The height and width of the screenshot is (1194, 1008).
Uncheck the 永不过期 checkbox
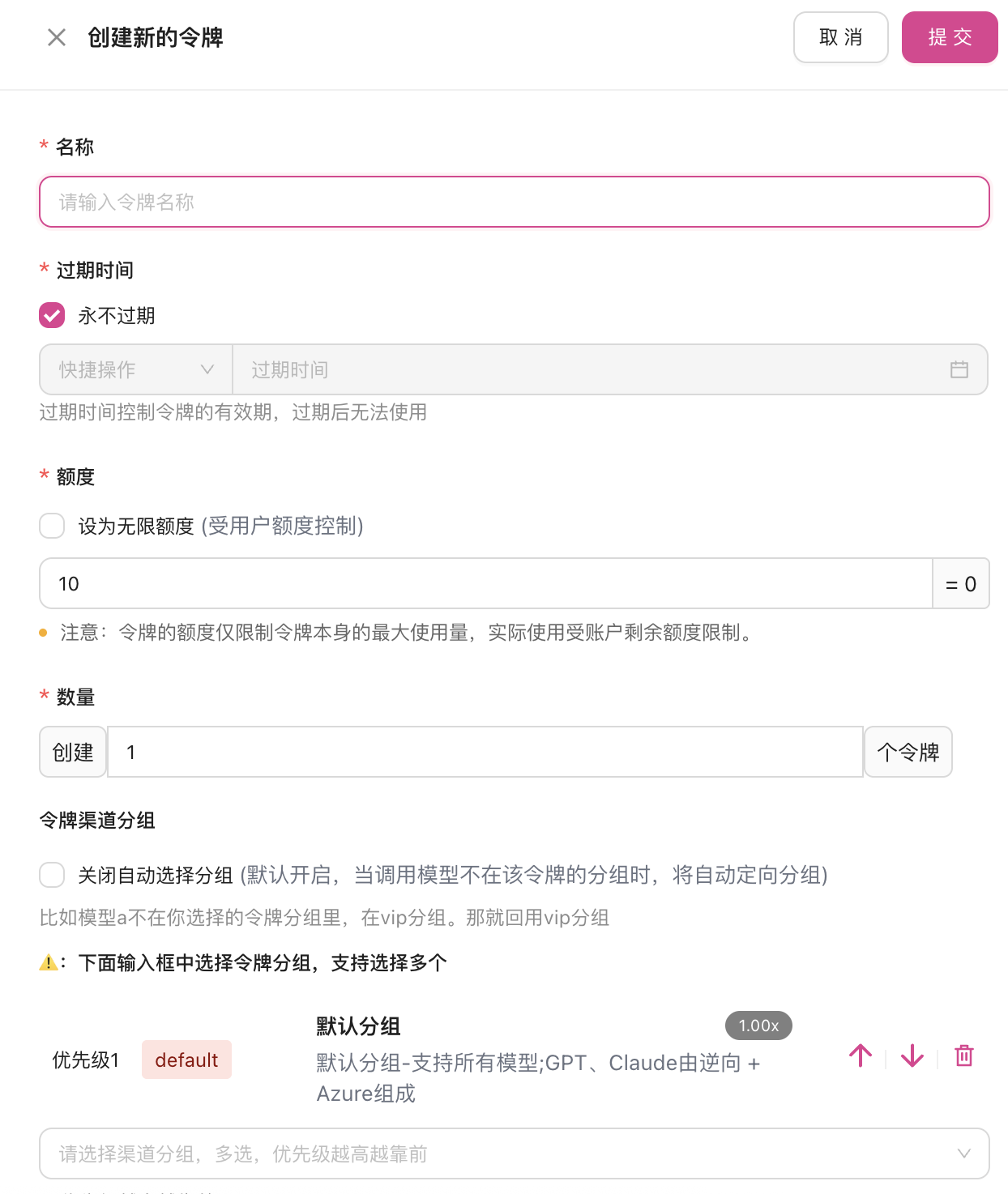point(52,315)
